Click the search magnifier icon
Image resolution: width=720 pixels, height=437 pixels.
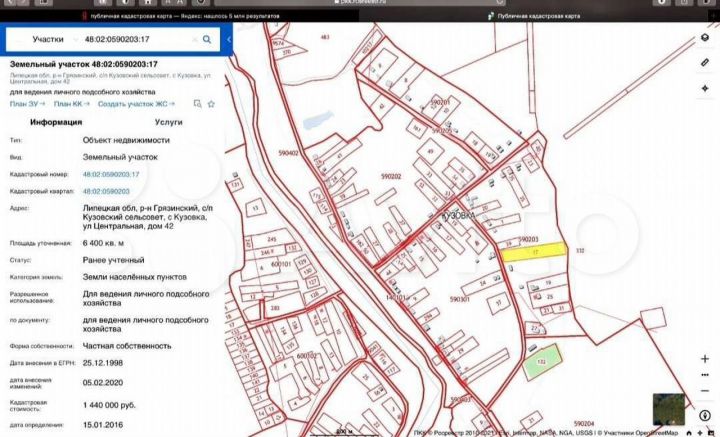click(207, 39)
